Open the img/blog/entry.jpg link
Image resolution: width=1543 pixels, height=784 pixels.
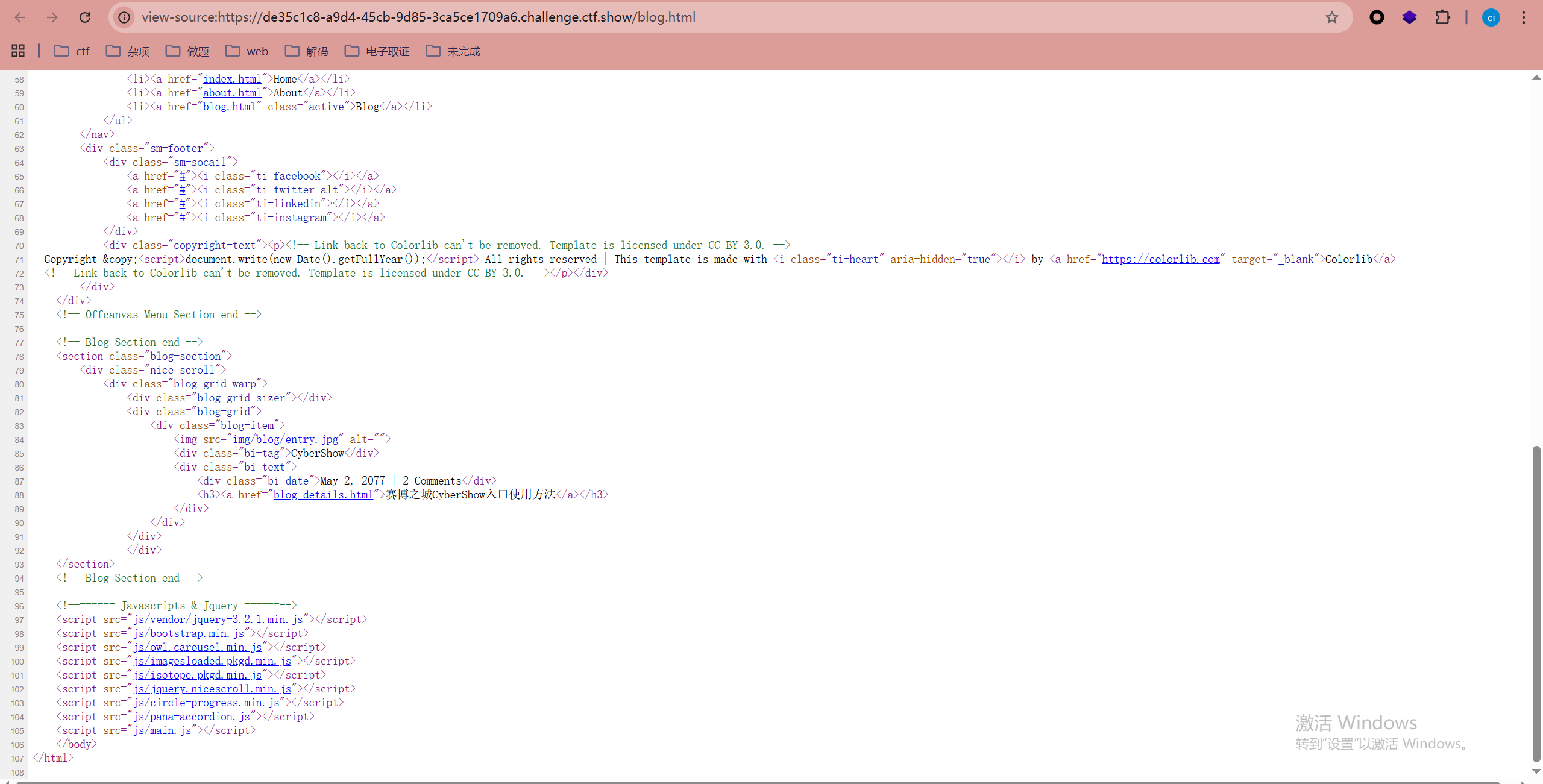[285, 439]
